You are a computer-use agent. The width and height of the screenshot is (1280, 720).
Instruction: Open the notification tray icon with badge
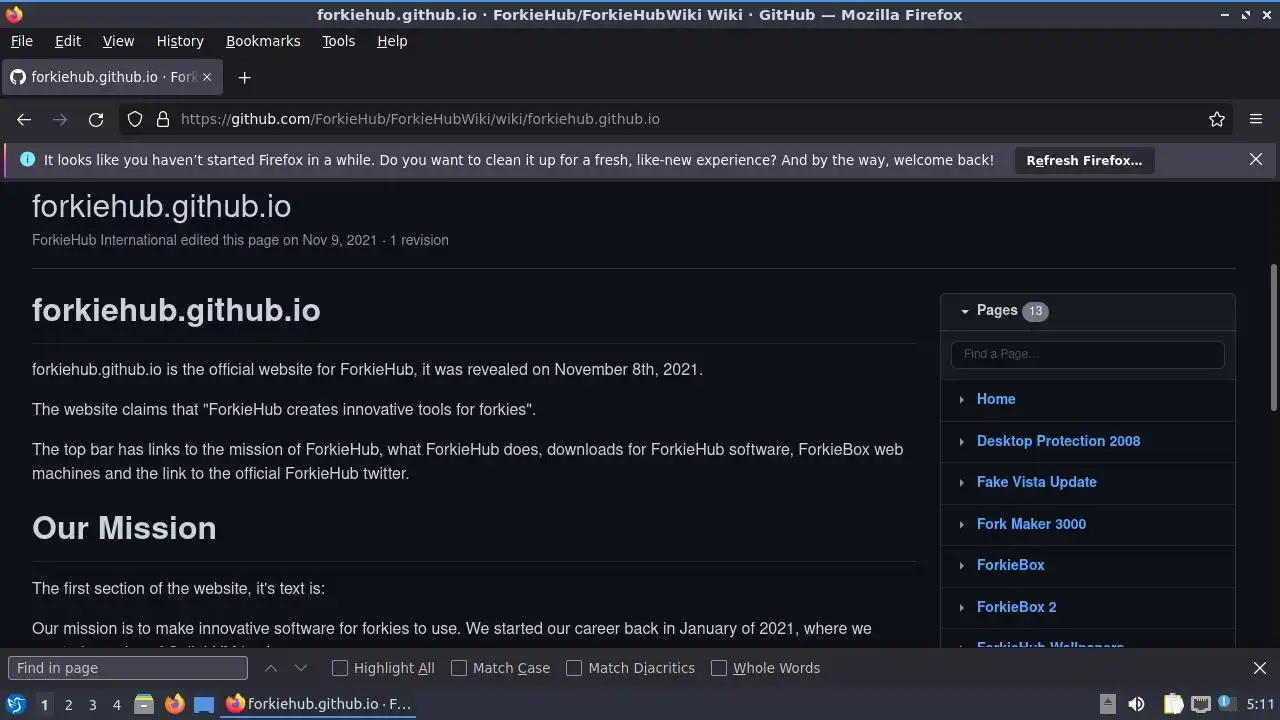1225,704
